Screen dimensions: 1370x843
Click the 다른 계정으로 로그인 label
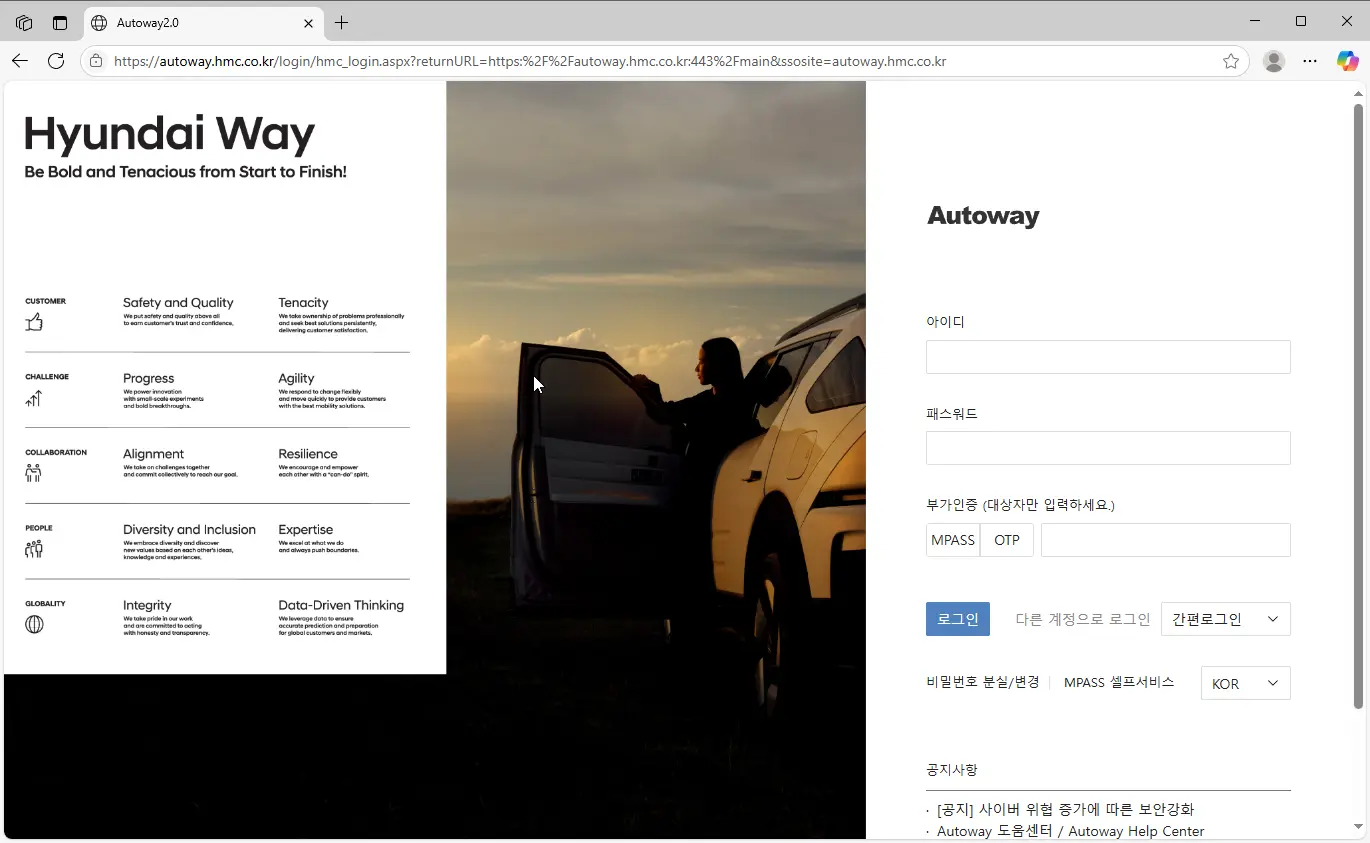pos(1083,619)
